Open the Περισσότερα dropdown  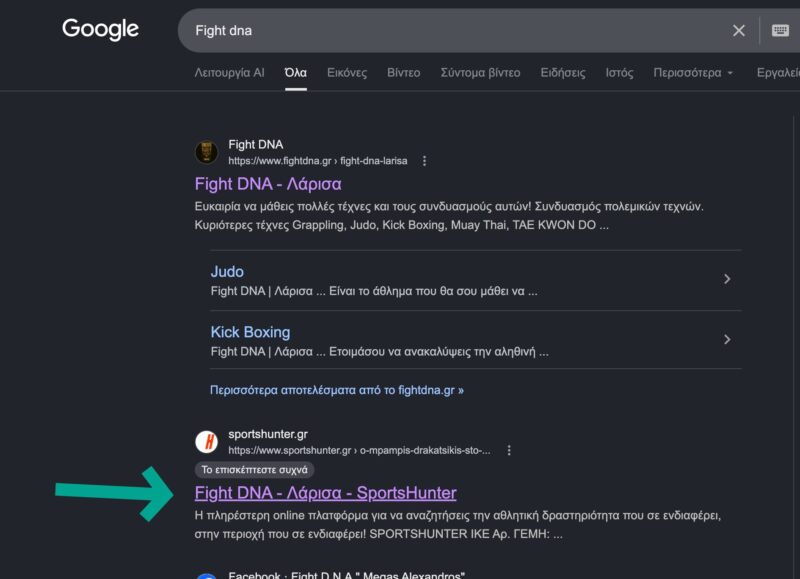(x=693, y=73)
